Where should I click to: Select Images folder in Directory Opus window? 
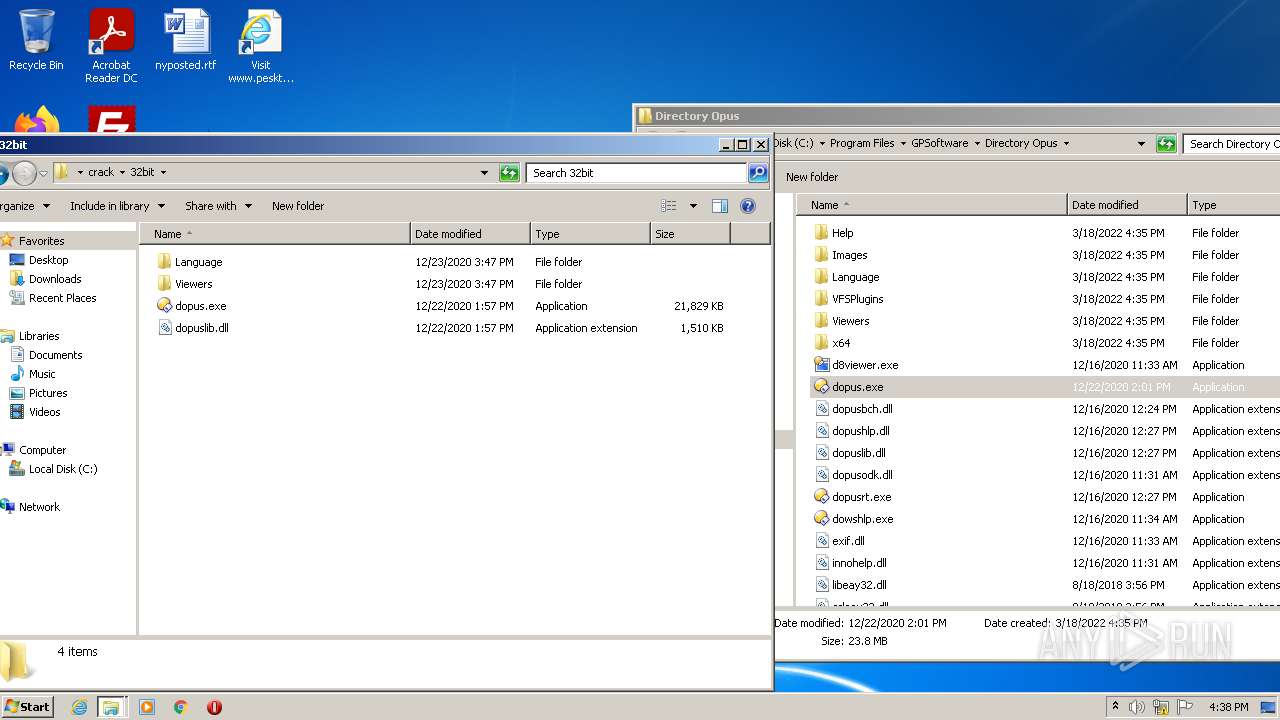pos(849,255)
